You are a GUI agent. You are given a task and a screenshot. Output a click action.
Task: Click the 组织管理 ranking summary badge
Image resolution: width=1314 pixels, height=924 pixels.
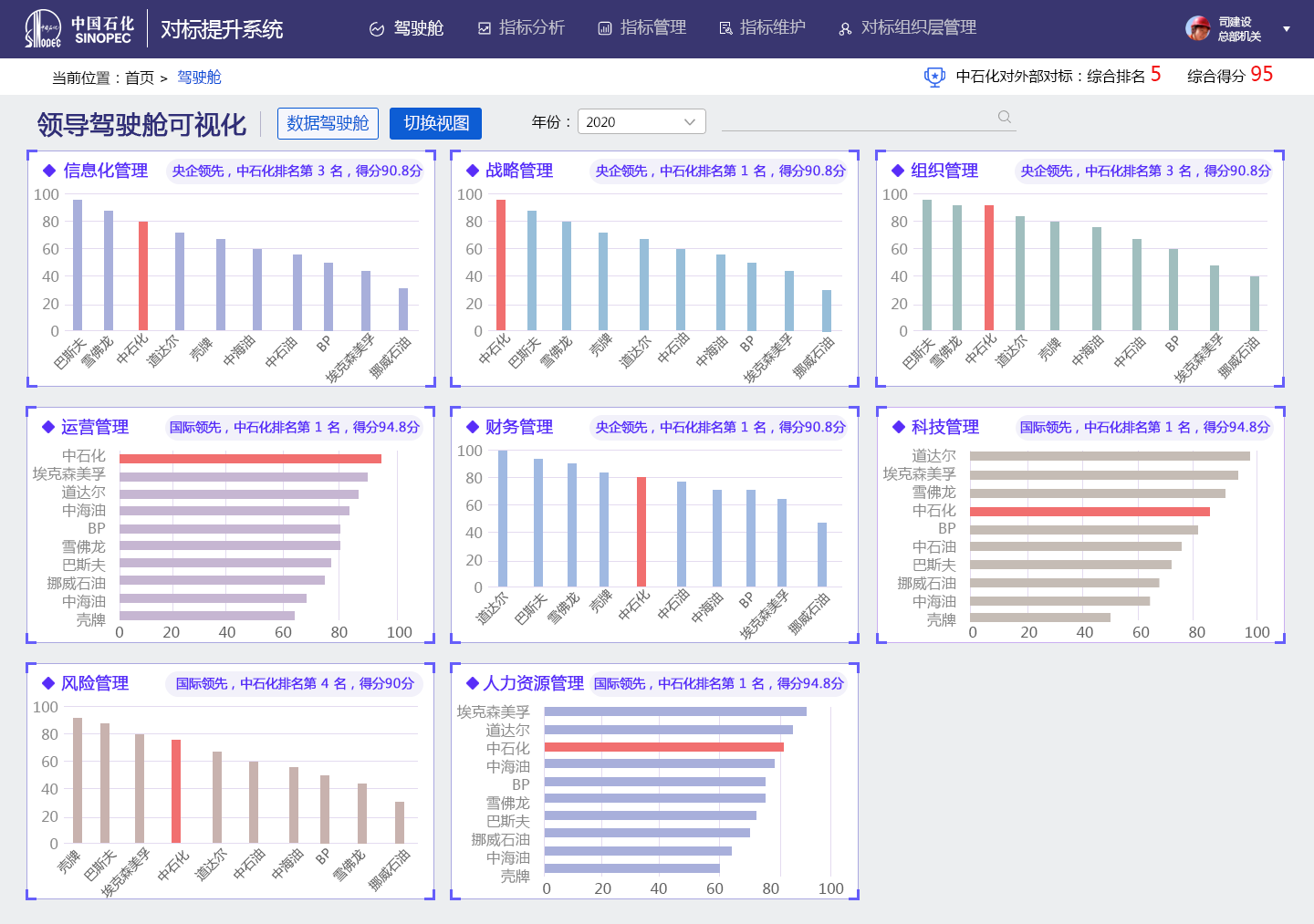pos(1145,171)
